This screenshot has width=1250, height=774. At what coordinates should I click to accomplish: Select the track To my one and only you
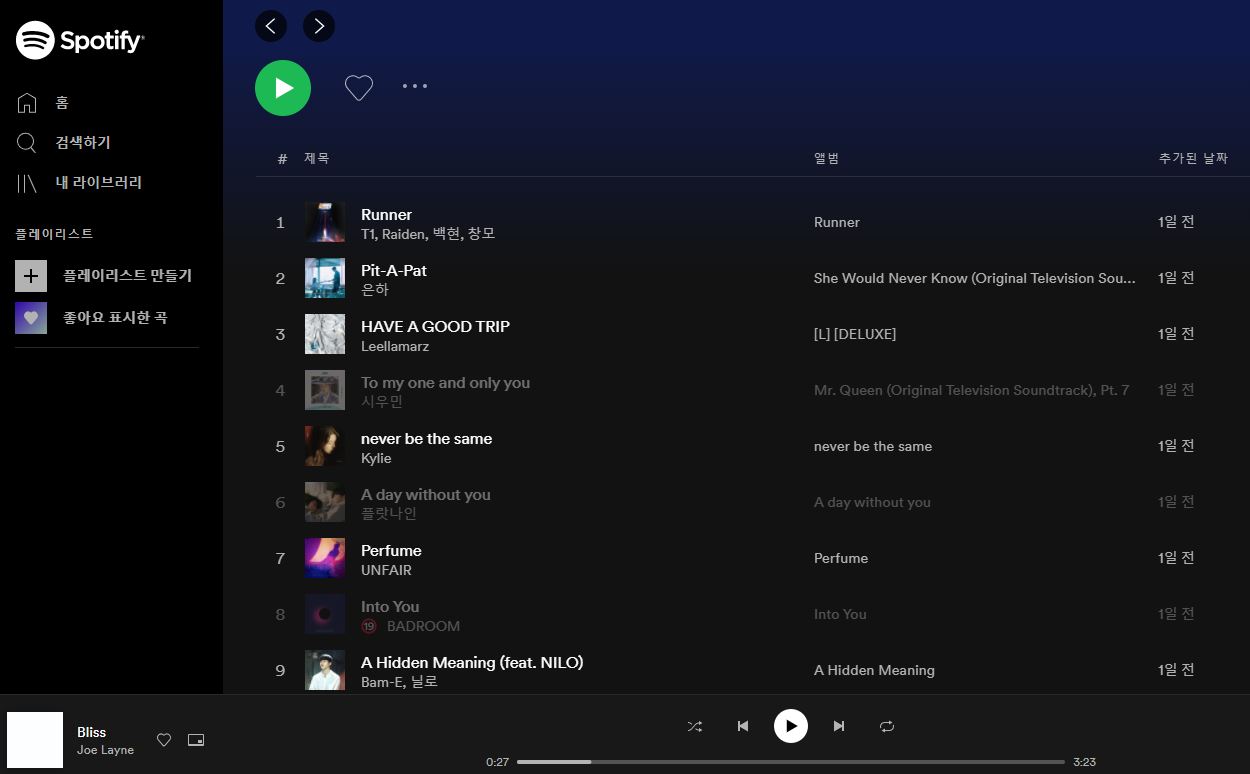(445, 382)
